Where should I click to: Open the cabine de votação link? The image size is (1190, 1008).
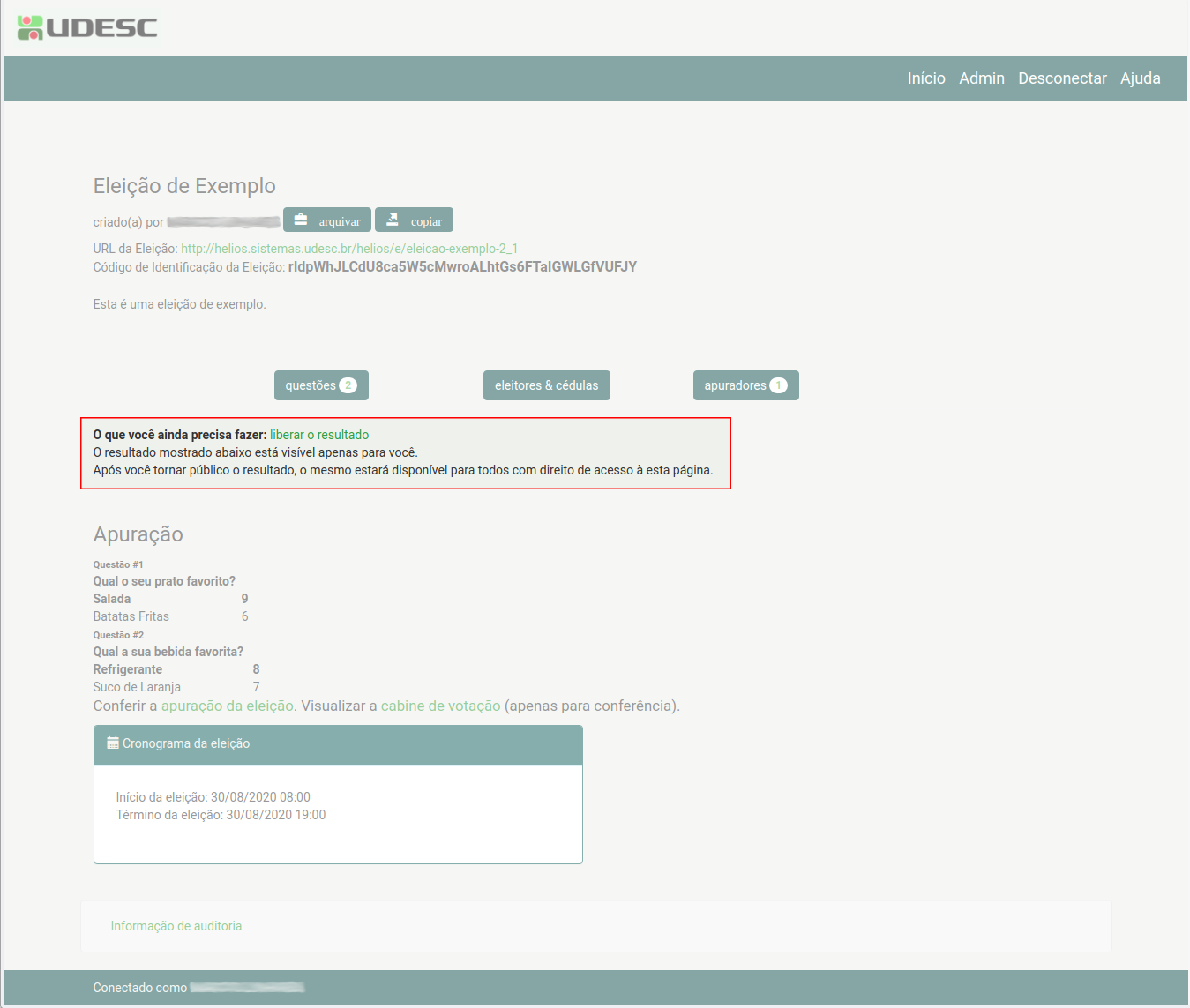[440, 706]
